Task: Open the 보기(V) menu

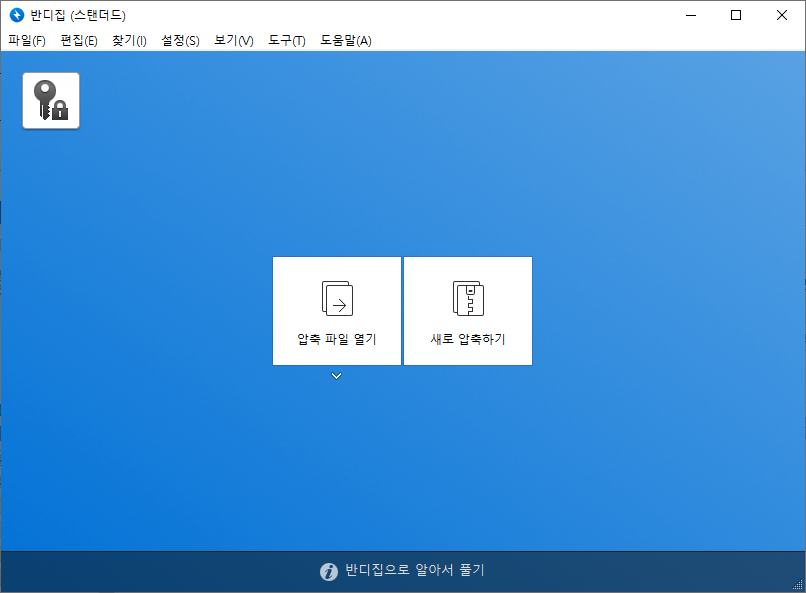Action: (x=234, y=41)
